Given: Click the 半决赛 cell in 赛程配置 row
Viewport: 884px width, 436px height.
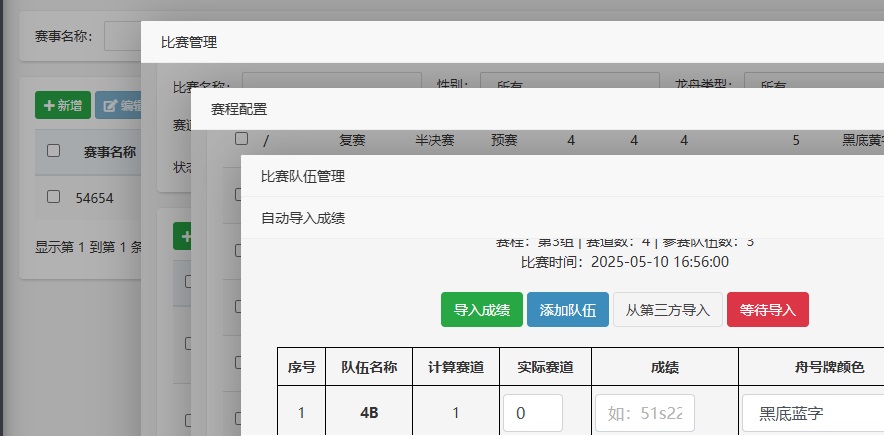Looking at the screenshot, I should [x=435, y=140].
